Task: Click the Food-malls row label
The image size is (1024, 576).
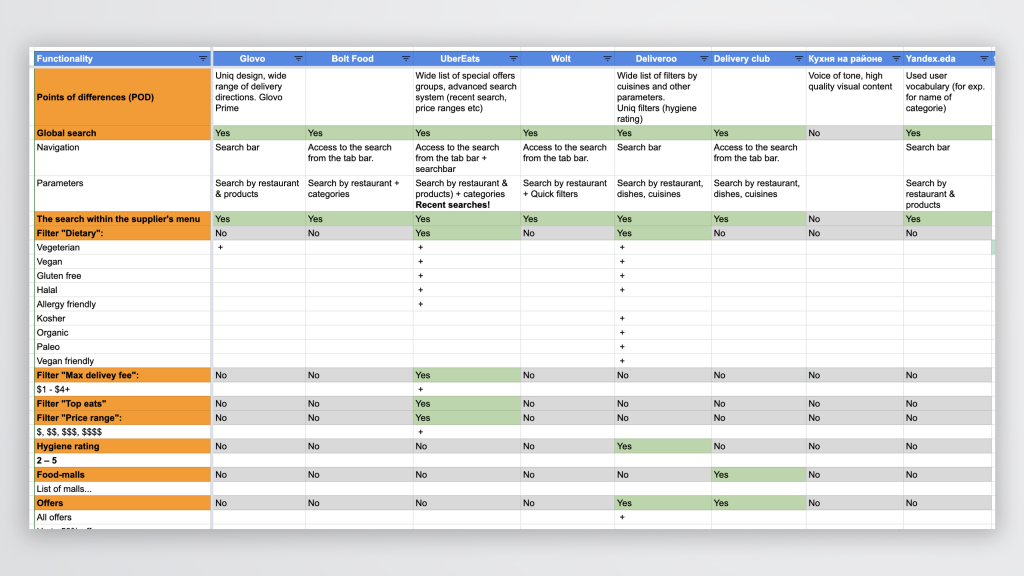Action: click(x=122, y=475)
